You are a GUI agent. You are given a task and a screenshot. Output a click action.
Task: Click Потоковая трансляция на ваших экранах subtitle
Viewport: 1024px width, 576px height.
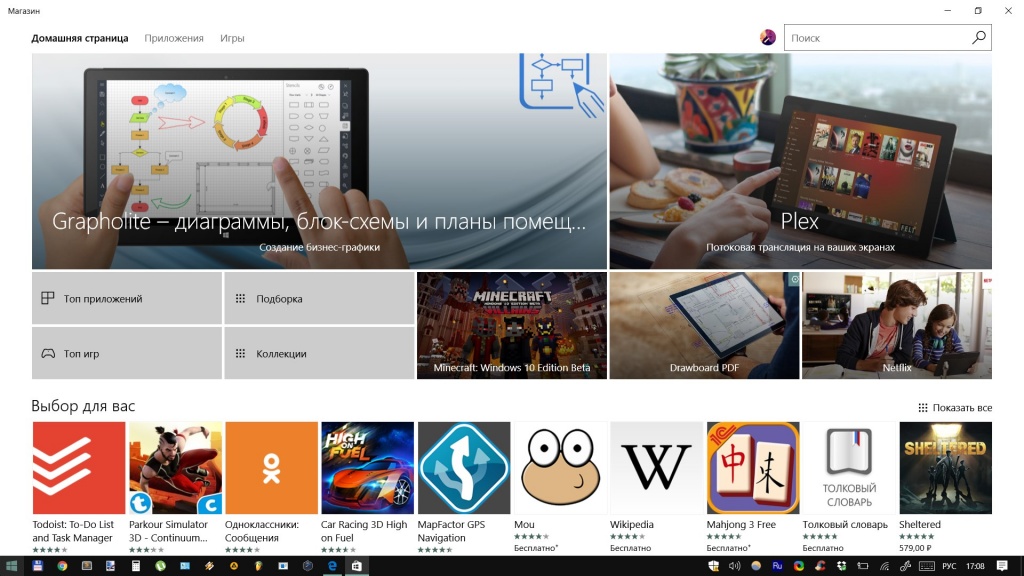point(800,247)
